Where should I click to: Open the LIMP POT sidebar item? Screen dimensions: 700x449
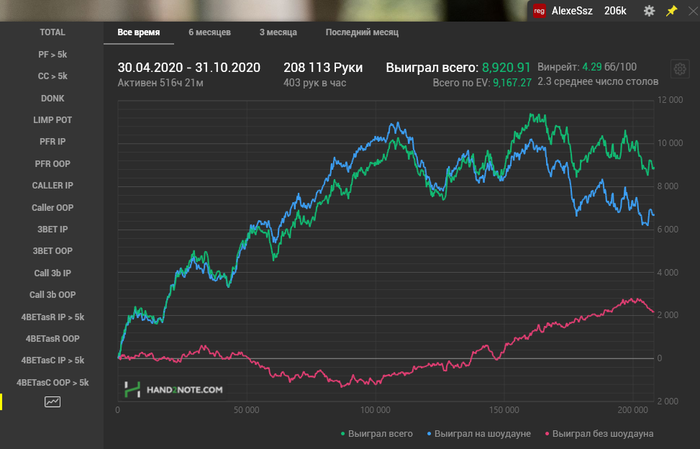click(52, 120)
